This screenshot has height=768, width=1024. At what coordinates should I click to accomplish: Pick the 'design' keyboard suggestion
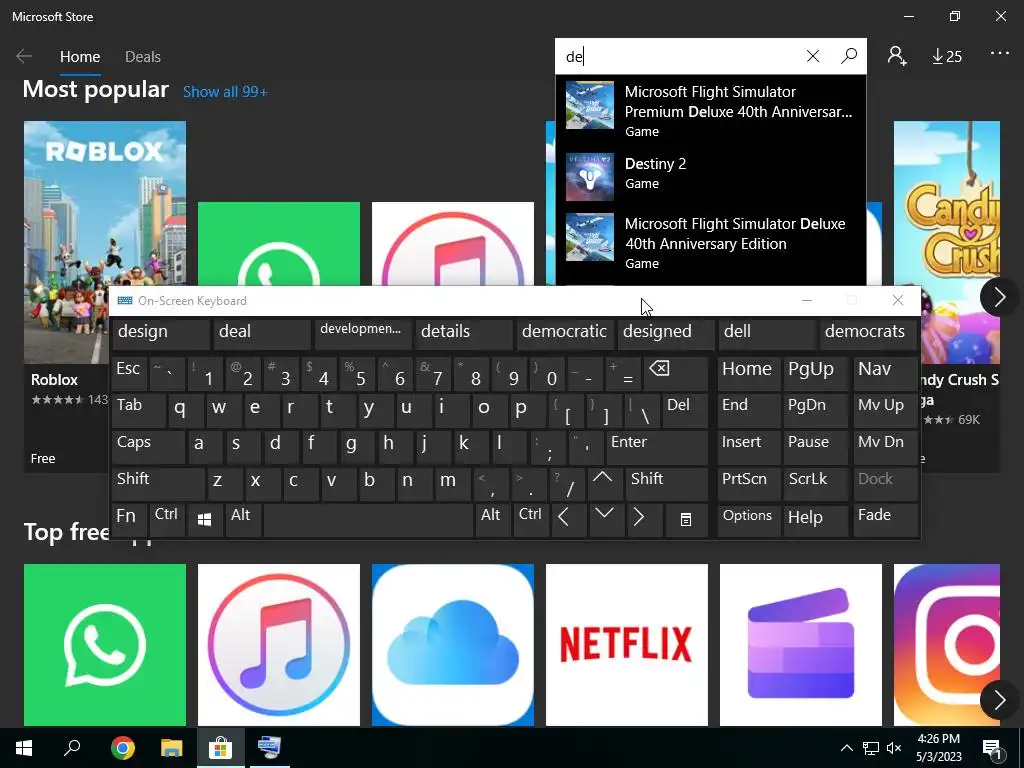click(161, 333)
